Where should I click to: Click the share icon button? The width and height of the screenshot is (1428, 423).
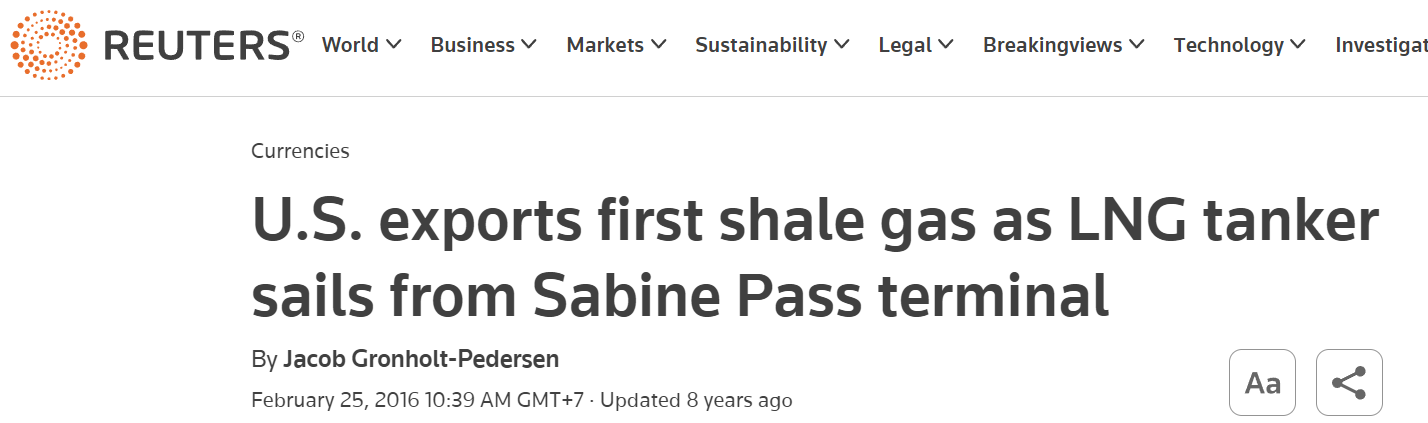click(1349, 382)
